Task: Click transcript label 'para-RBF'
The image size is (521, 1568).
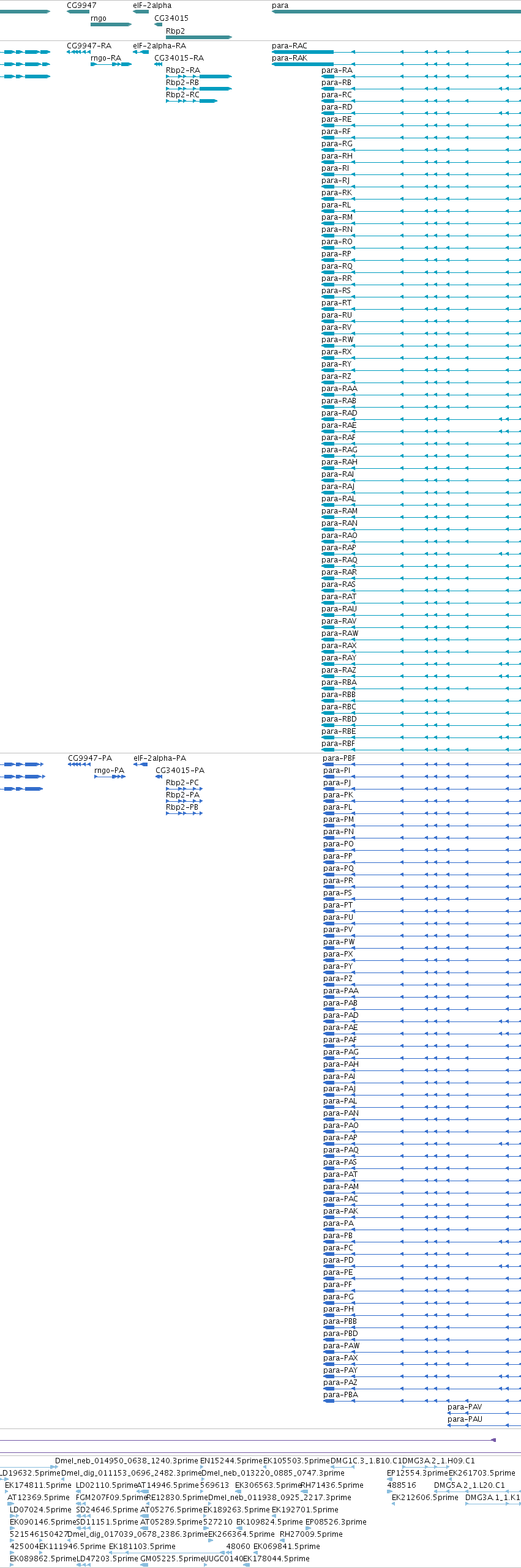Action: coord(339,744)
